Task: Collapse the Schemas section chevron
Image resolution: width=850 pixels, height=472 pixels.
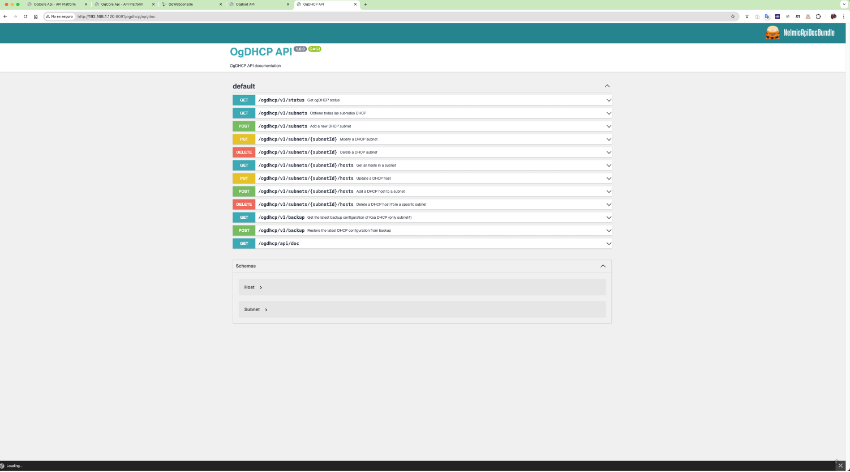Action: [602, 266]
